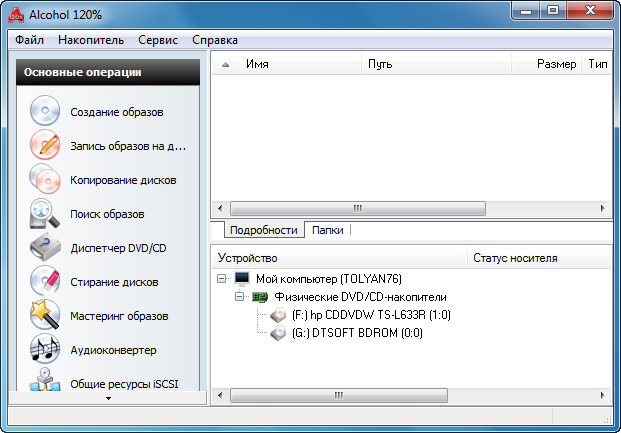Image resolution: width=621 pixels, height=433 pixels.
Task: Click the Стирание дисков eraser icon
Action: [x=45, y=281]
